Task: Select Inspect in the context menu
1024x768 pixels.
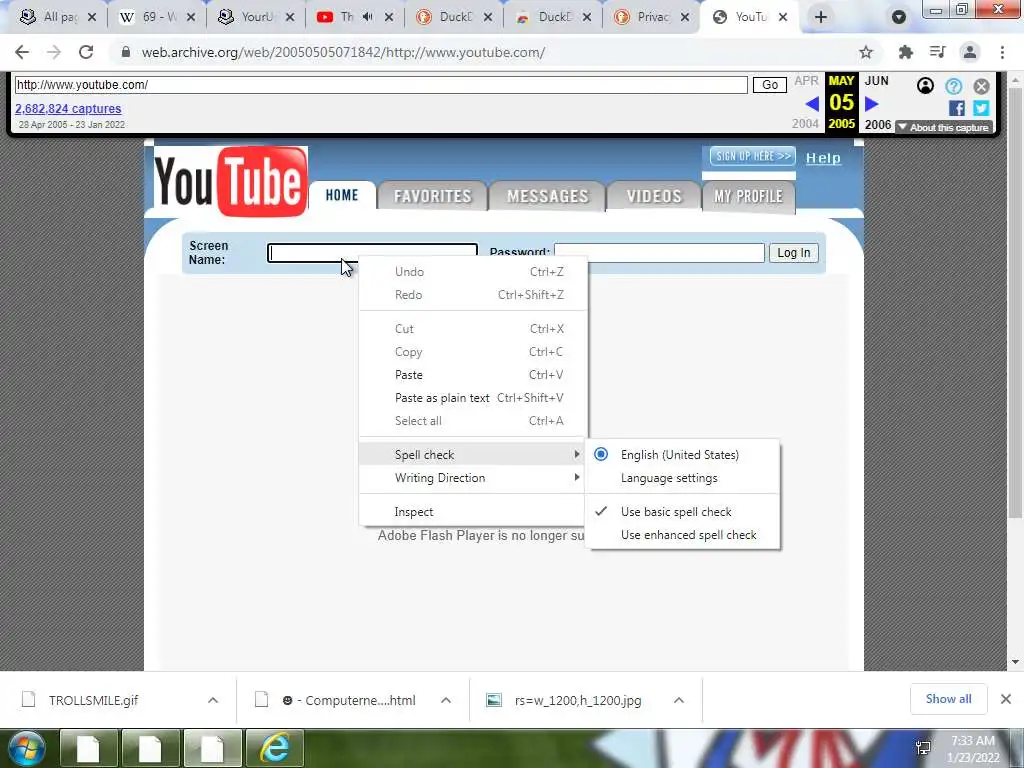Action: 473,512
